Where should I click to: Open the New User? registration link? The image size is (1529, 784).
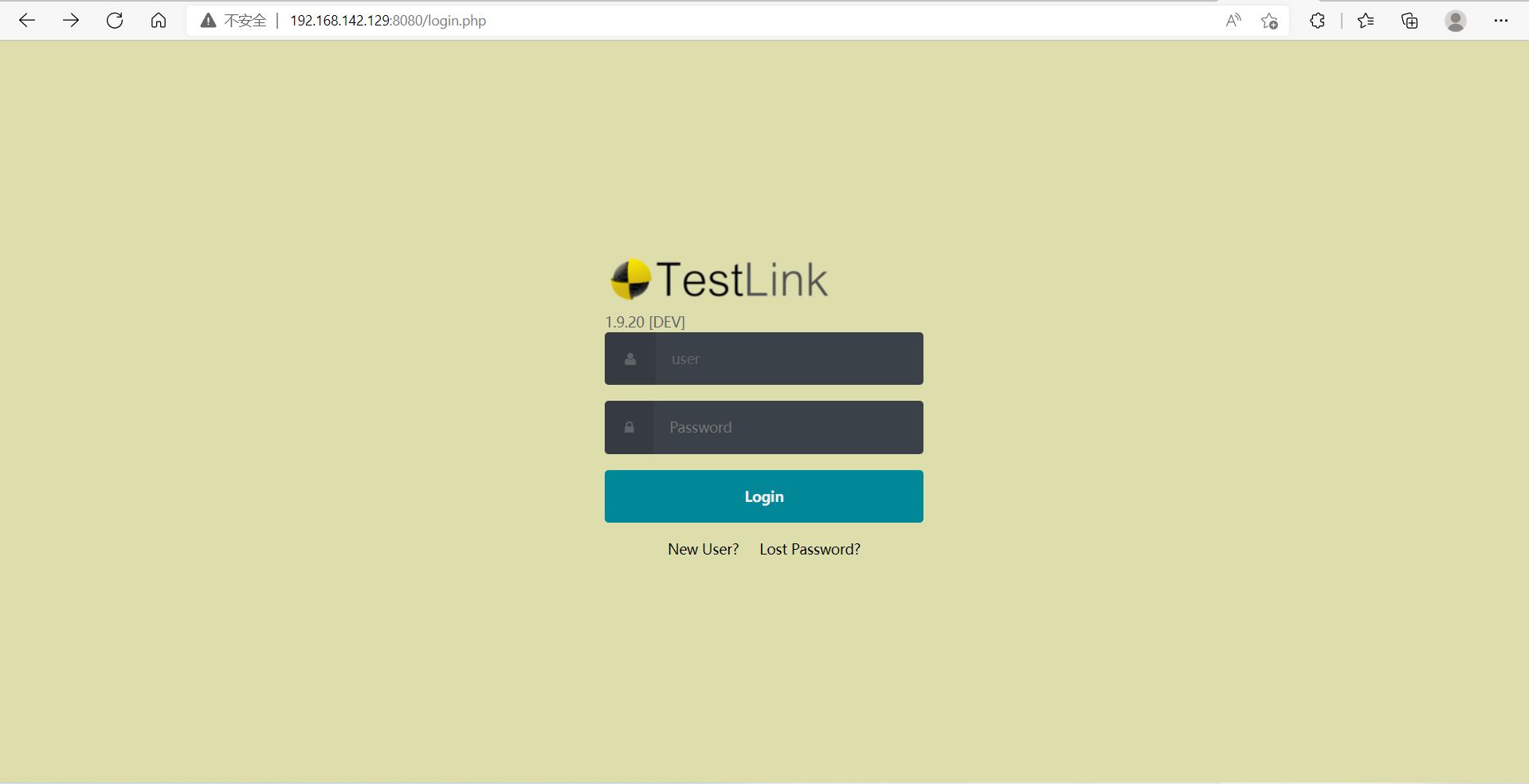[x=704, y=549]
